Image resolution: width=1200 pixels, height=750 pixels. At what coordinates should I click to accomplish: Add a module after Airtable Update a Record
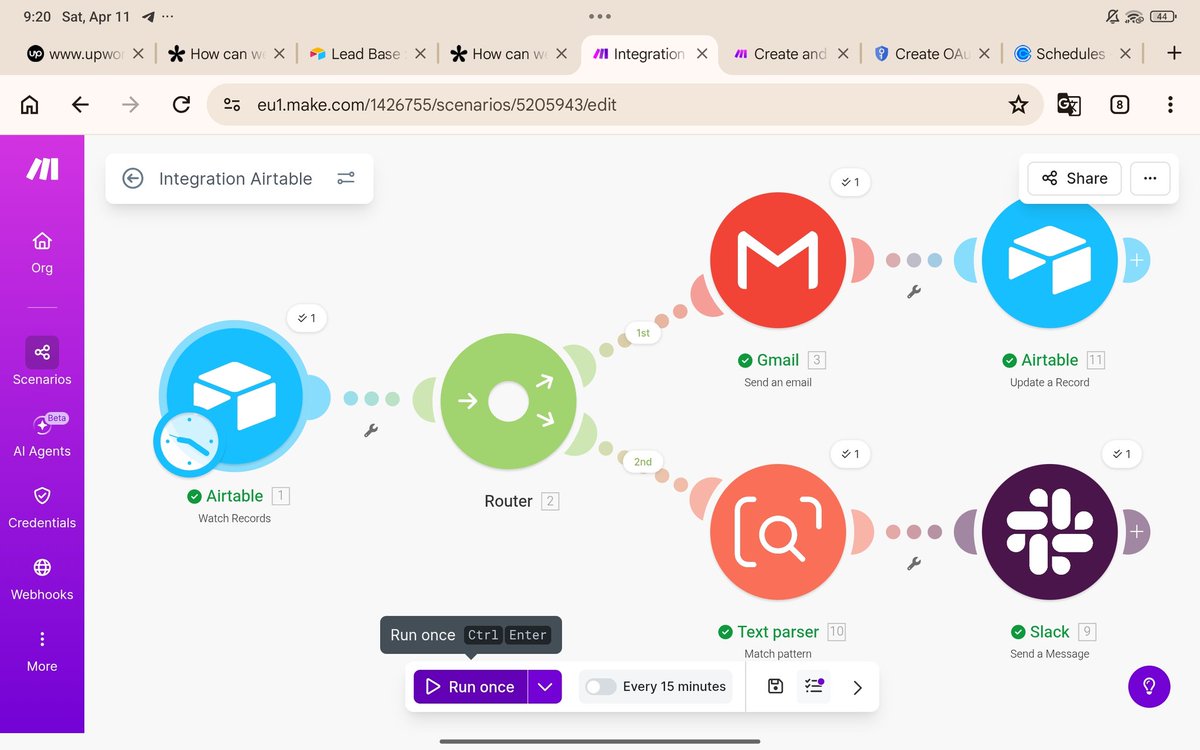(x=1136, y=260)
